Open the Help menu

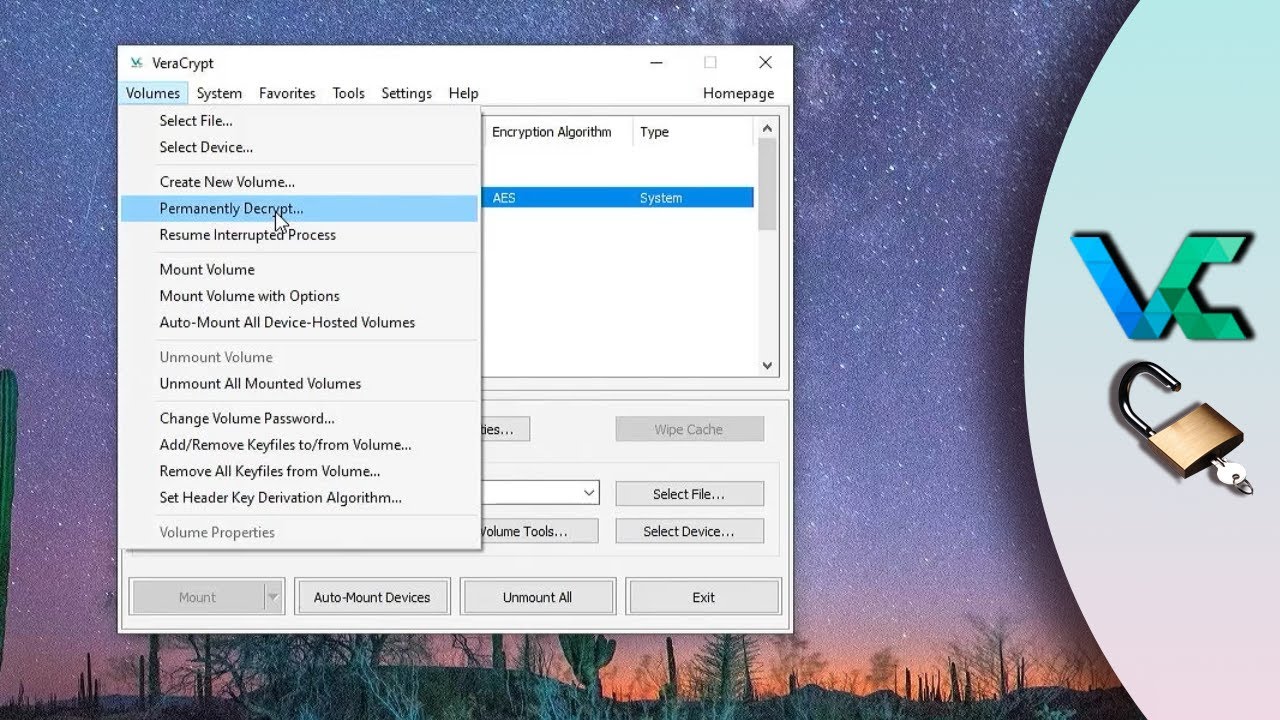coord(463,93)
